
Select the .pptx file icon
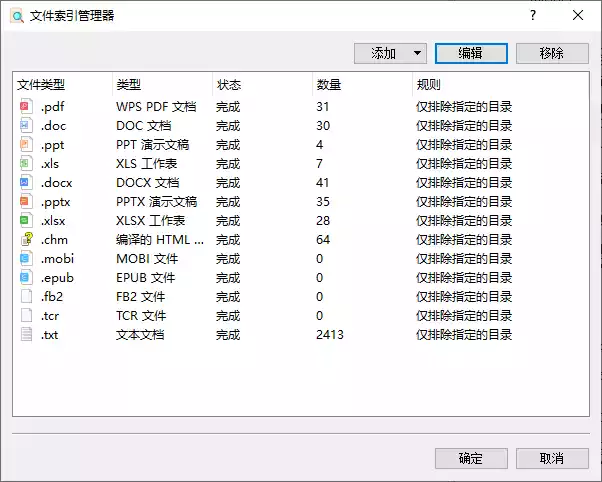click(27, 202)
